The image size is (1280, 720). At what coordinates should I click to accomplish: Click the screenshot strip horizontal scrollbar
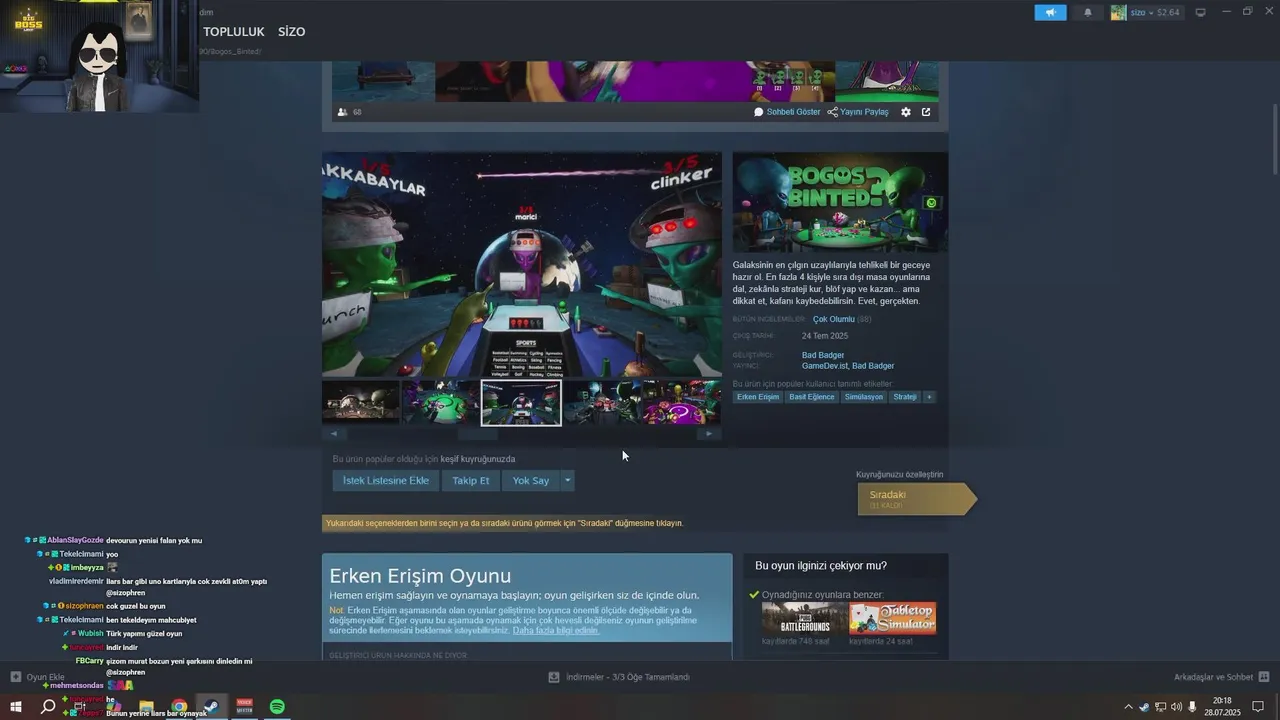478,434
